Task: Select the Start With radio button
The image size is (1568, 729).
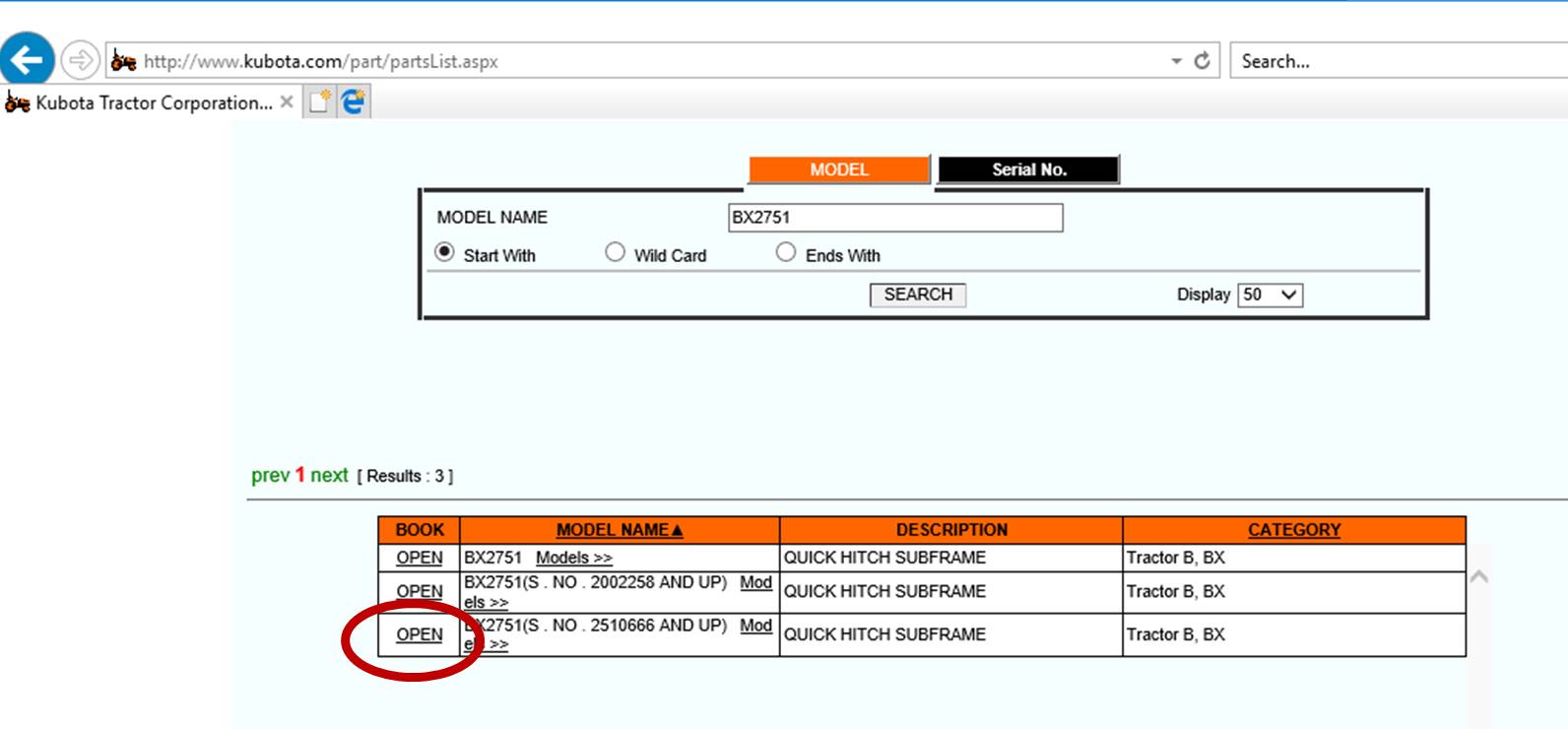Action: point(445,253)
